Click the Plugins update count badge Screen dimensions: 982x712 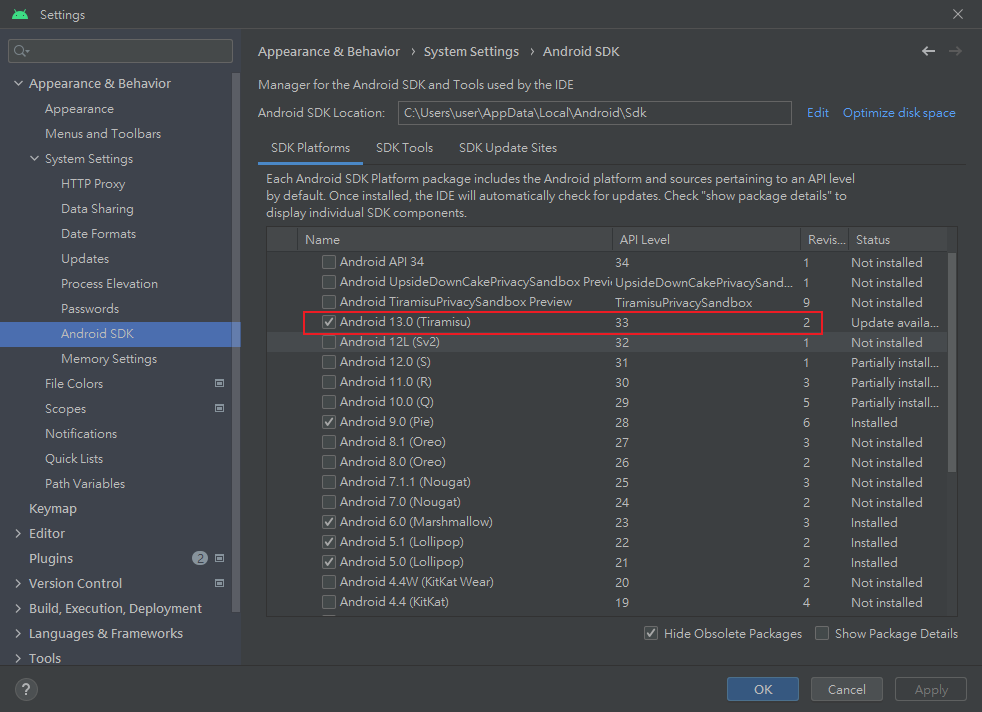(x=200, y=558)
